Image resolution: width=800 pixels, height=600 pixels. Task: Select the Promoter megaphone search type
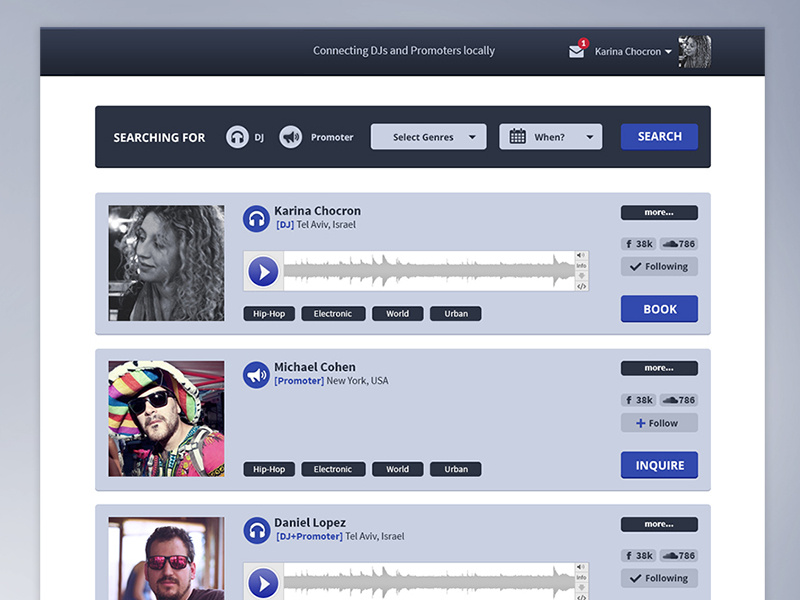coord(290,137)
